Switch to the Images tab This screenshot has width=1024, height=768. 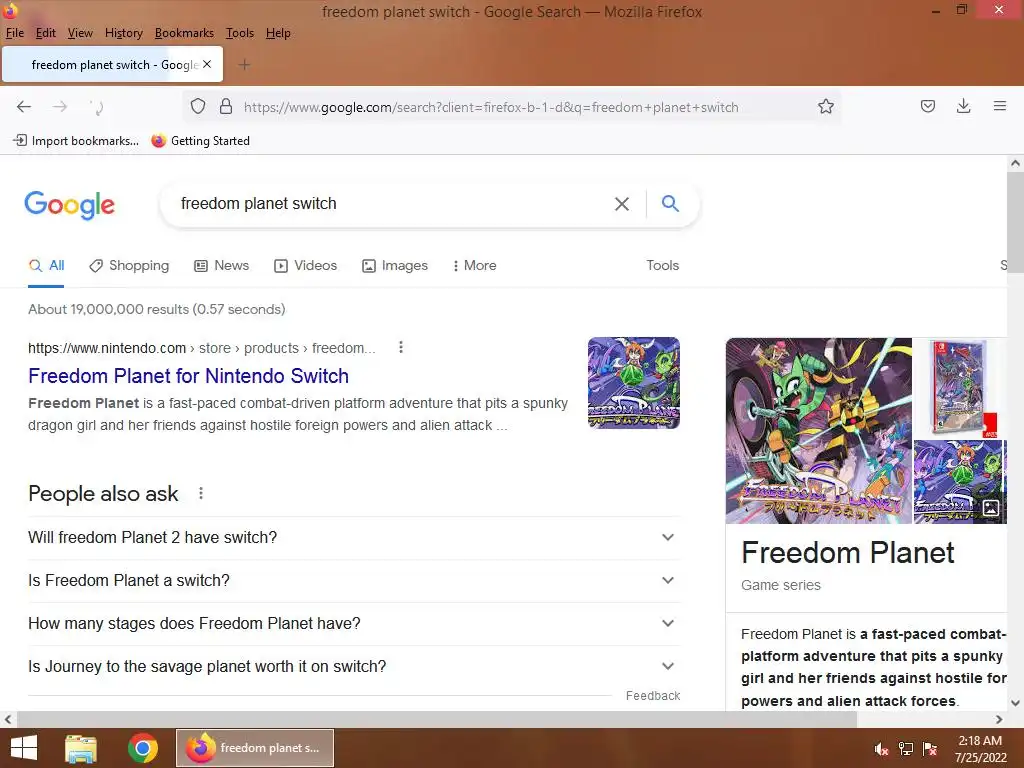pos(395,265)
